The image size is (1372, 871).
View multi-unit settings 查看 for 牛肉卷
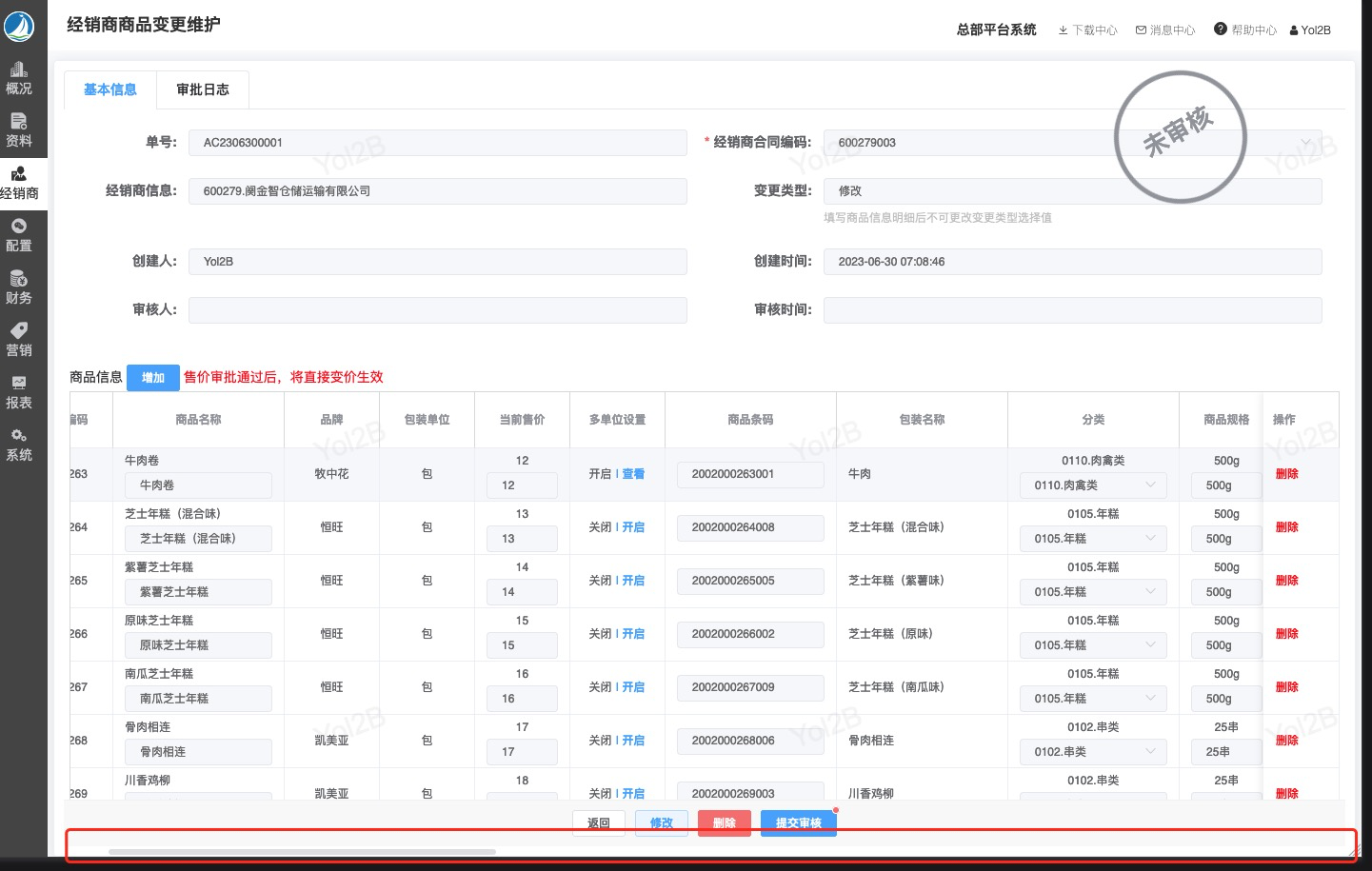coord(633,473)
